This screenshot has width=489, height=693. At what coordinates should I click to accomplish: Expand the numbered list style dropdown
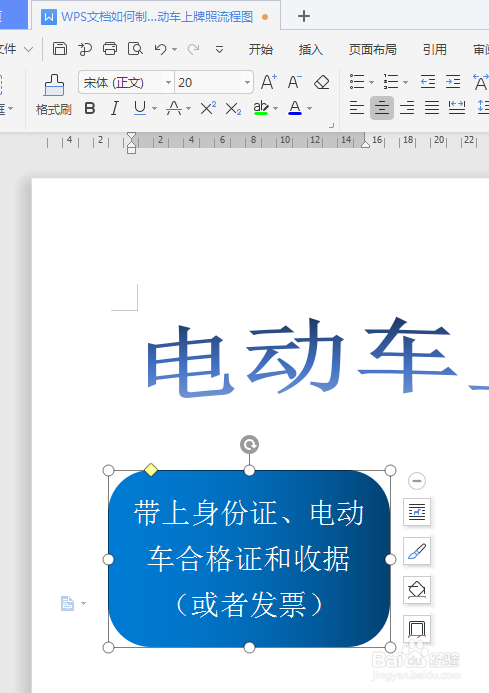click(x=405, y=82)
